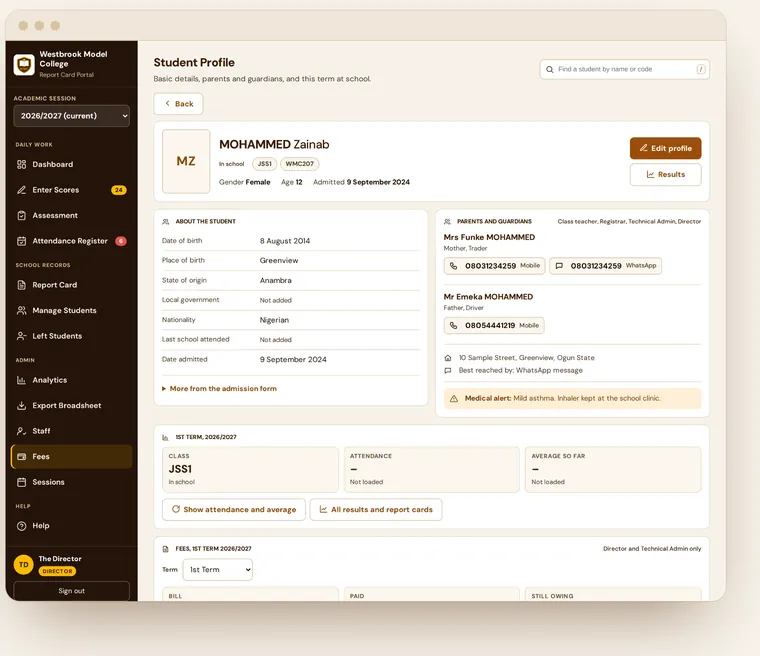Click the Report Card document icon
Image resolution: width=760 pixels, height=656 pixels.
[21, 285]
